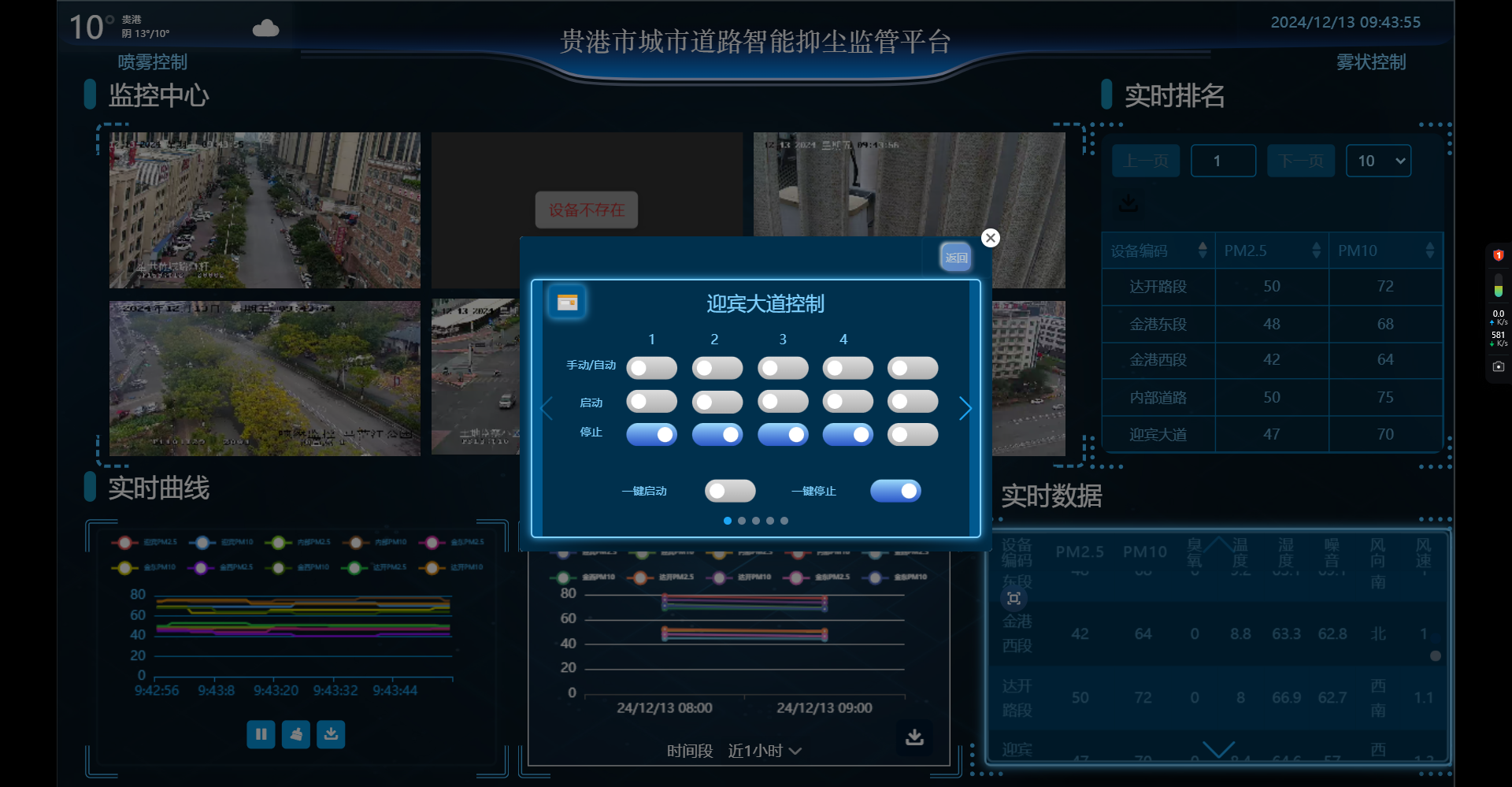Screen dimensions: 1512x787
Task: Download the historical chart data
Action: click(x=914, y=737)
